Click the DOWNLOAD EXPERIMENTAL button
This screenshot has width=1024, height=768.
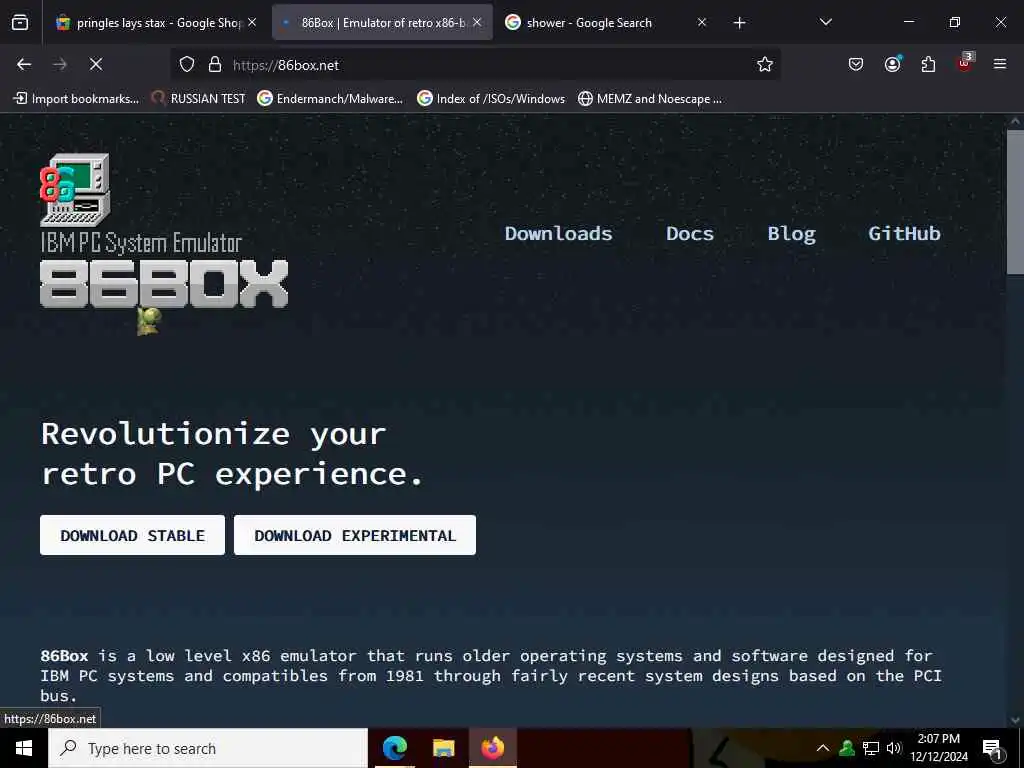pyautogui.click(x=355, y=535)
